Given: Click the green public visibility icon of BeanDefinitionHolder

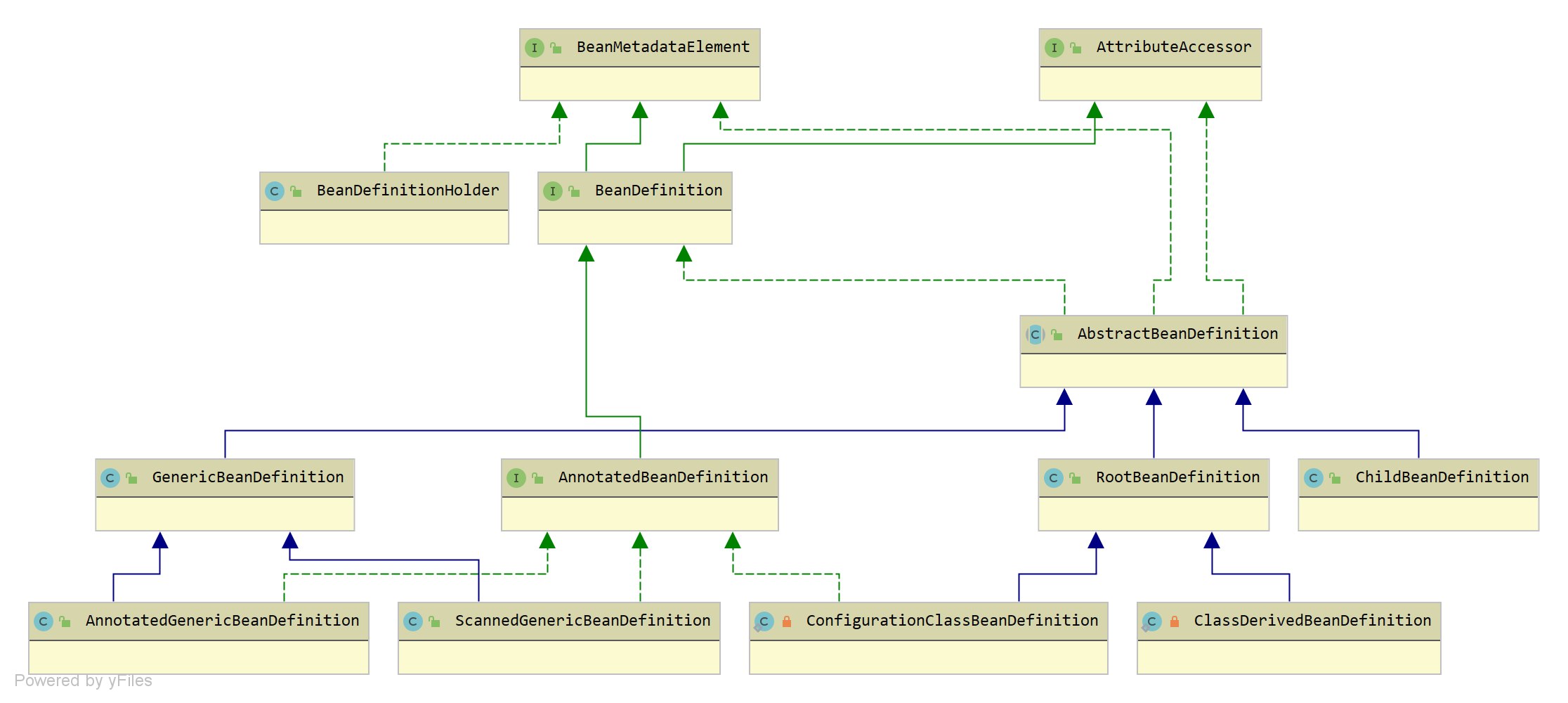Looking at the screenshot, I should [x=296, y=191].
